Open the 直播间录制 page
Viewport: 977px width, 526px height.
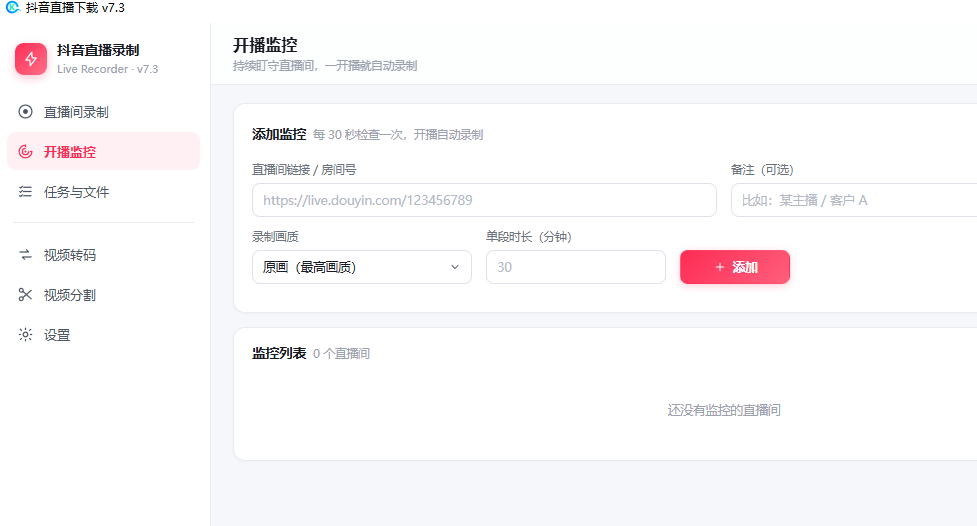103,112
